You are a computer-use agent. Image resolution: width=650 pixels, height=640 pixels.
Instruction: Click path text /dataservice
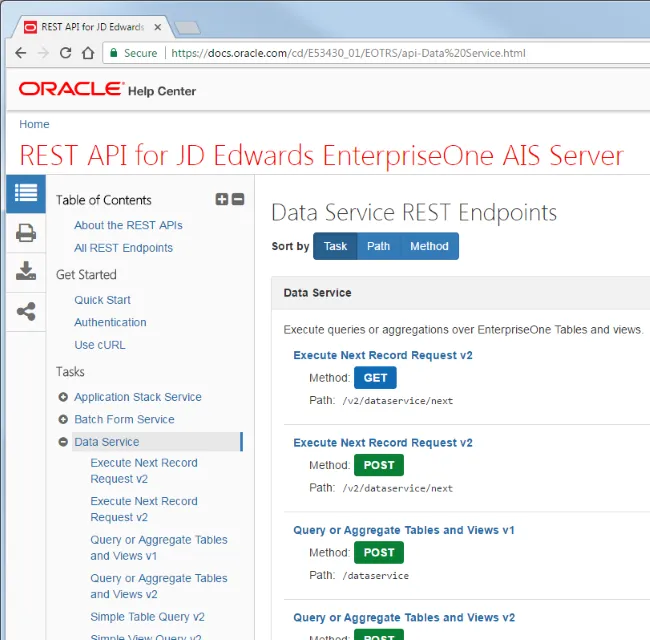(376, 576)
